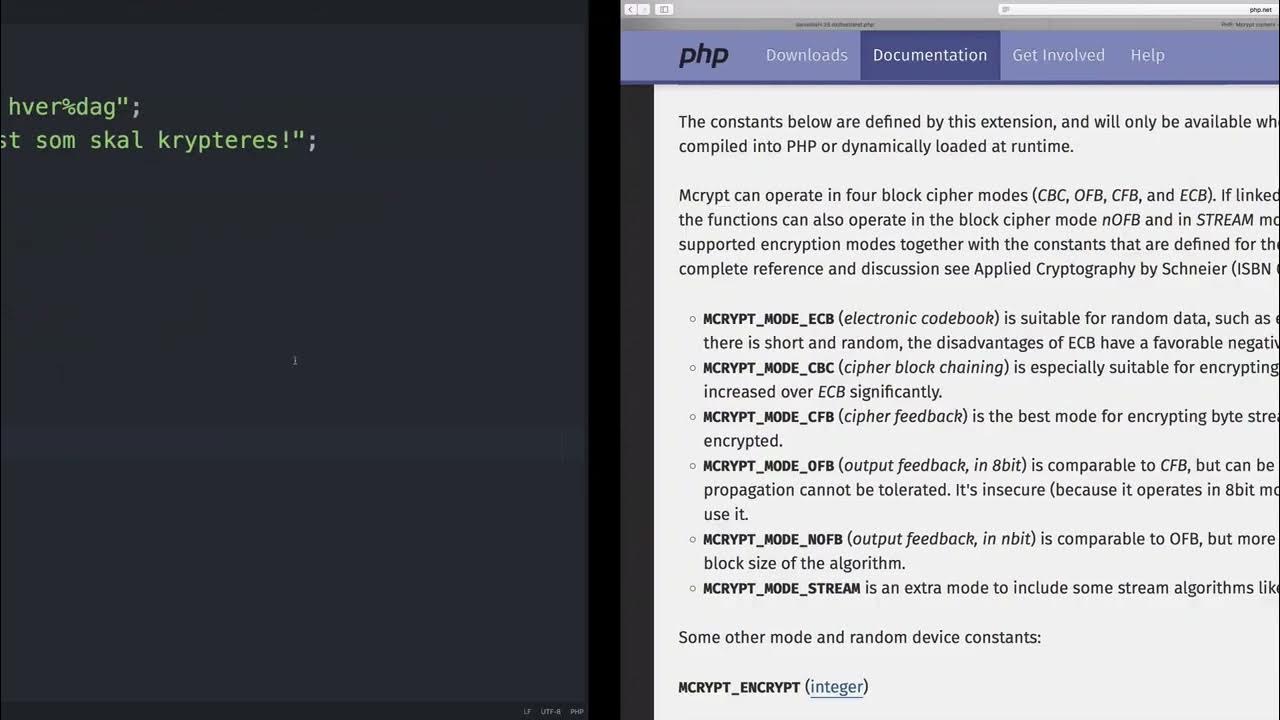Viewport: 1280px width, 720px height.
Task: Select the Documentation navigation item
Action: (929, 55)
